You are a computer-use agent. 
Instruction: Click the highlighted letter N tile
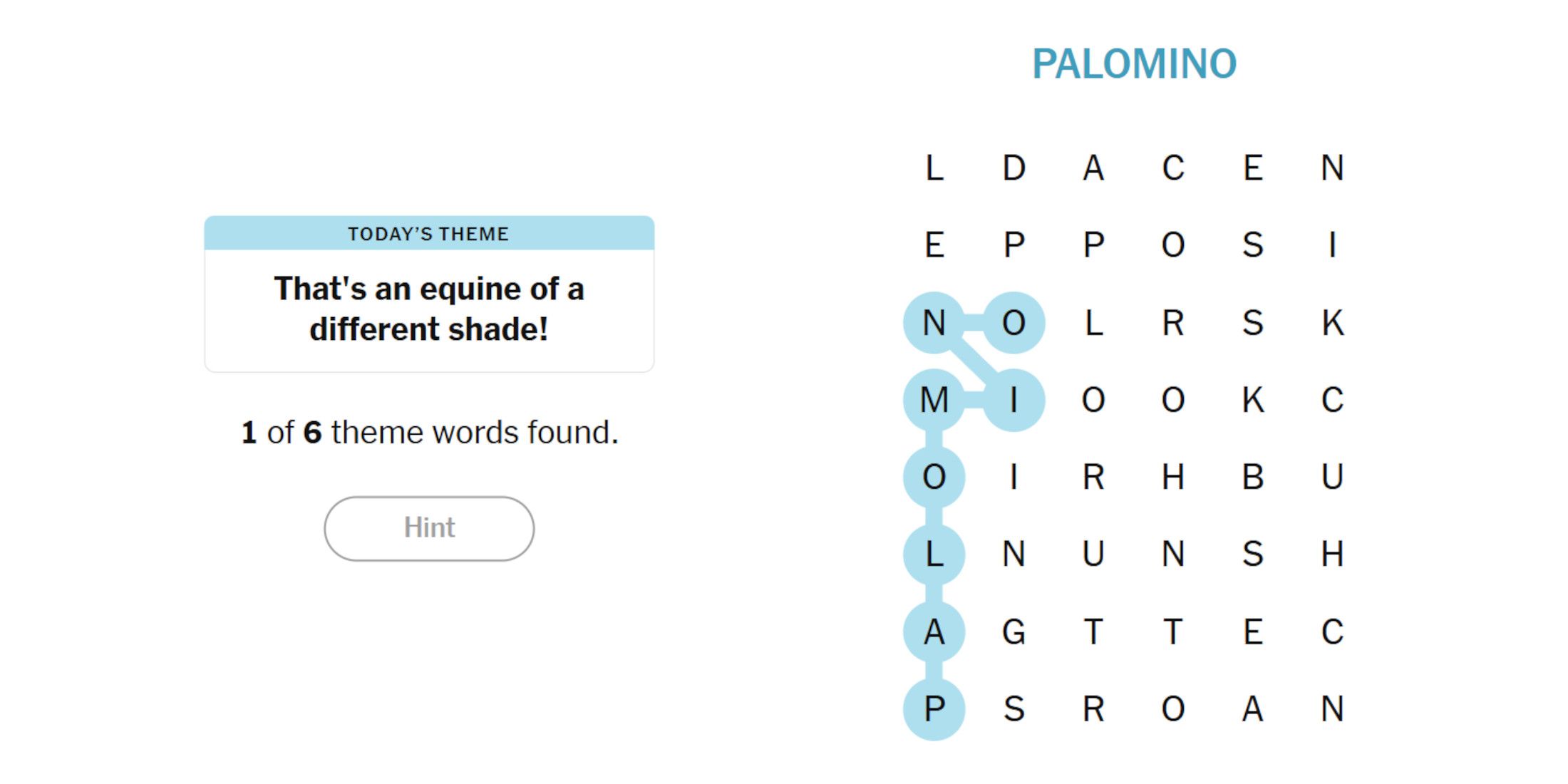pos(934,323)
